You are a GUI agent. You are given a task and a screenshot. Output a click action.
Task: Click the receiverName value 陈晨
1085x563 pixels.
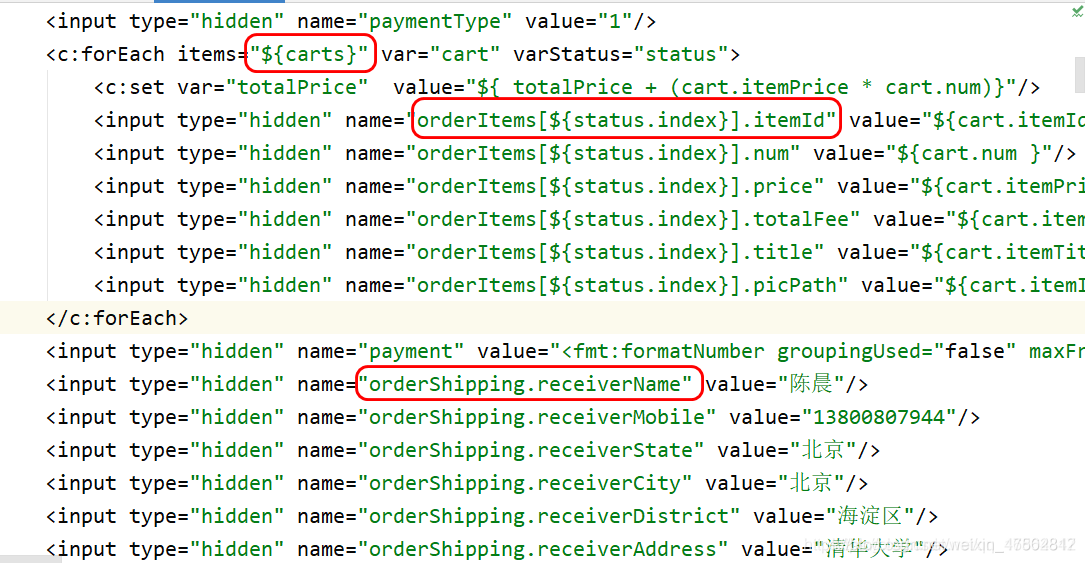coord(811,384)
